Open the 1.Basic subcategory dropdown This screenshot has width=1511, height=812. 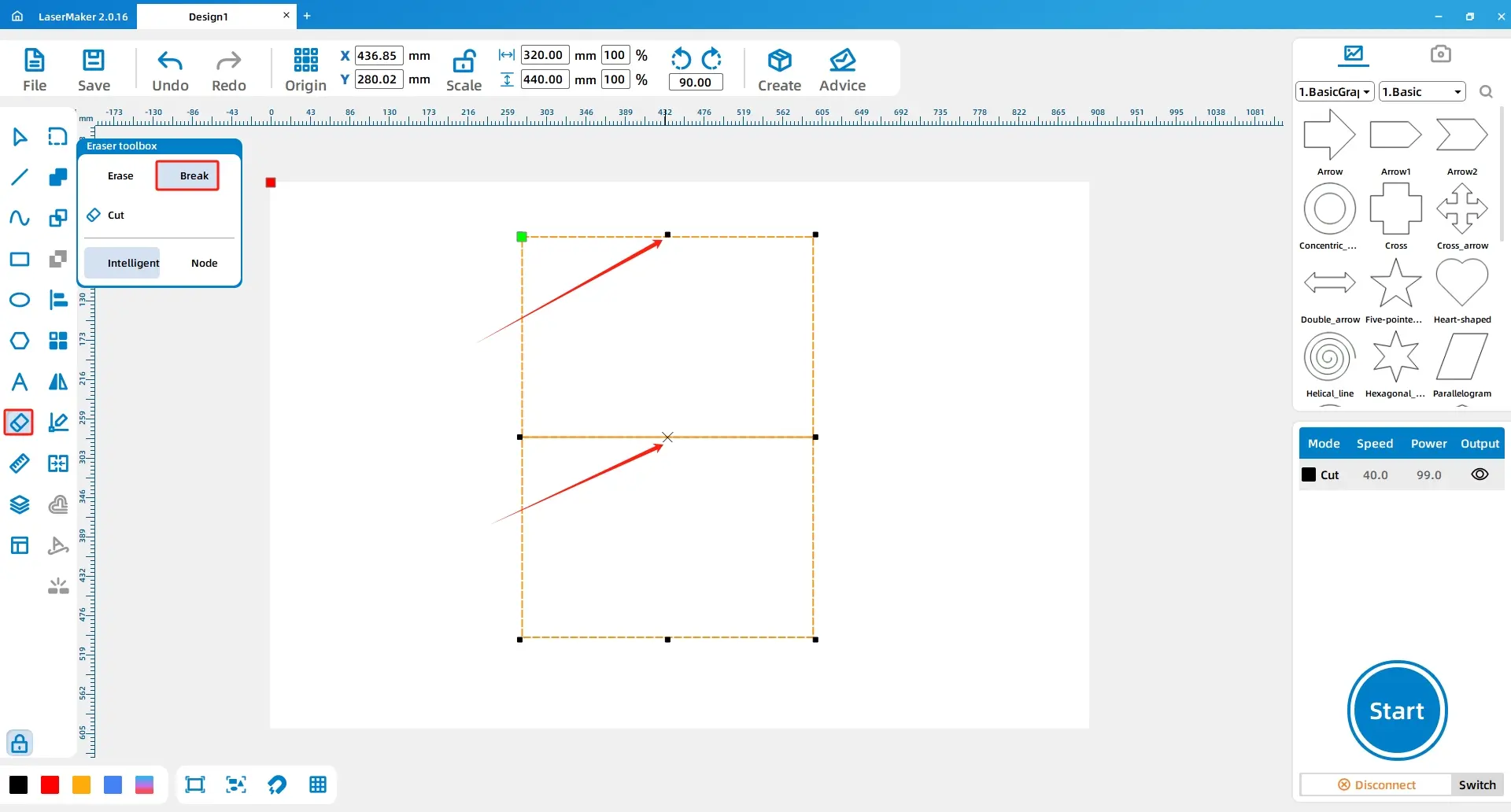[1422, 91]
